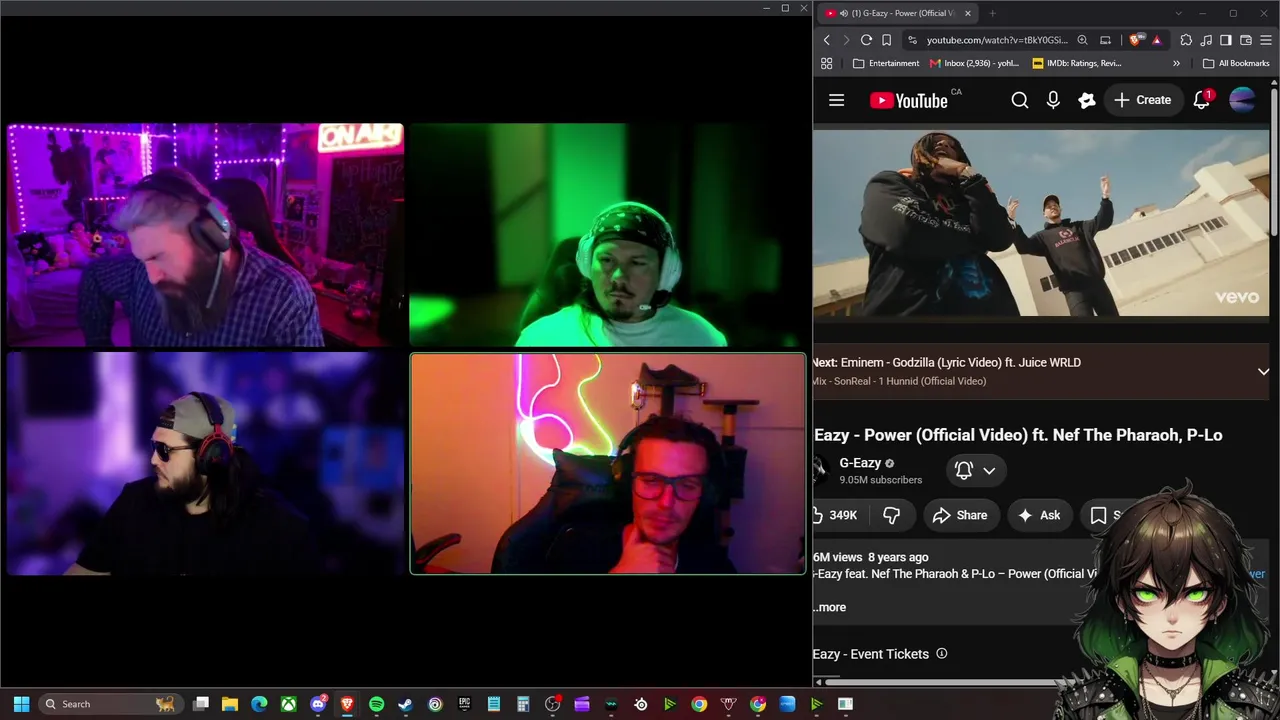The image size is (1280, 720).
Task: Open the Entertainment bookmarks folder
Action: (886, 63)
